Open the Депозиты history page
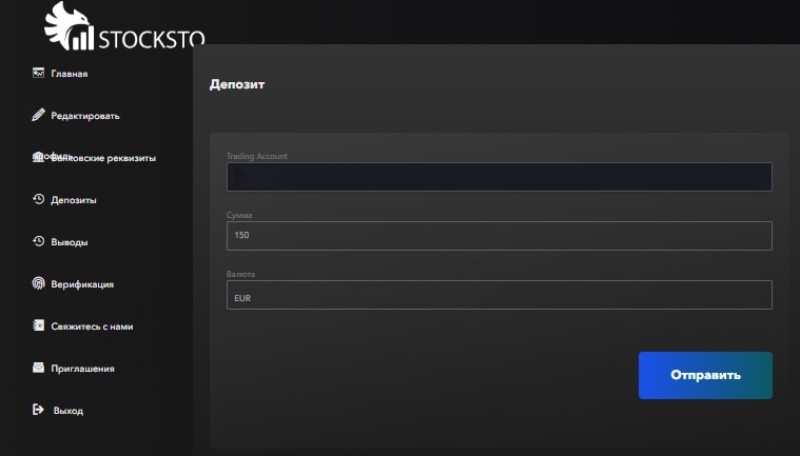Image resolution: width=800 pixels, height=456 pixels. click(73, 200)
